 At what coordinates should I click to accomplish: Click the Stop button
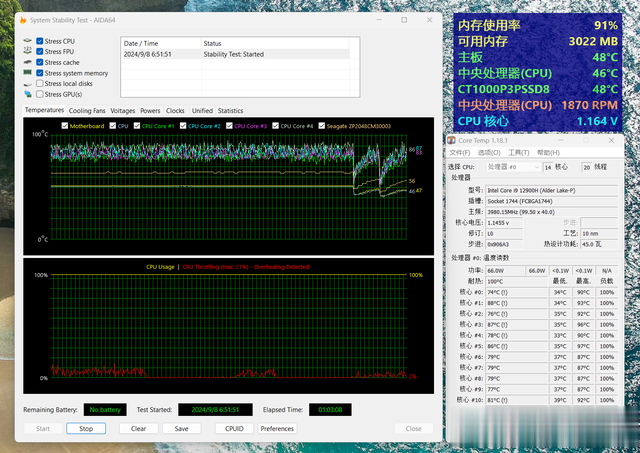click(86, 429)
